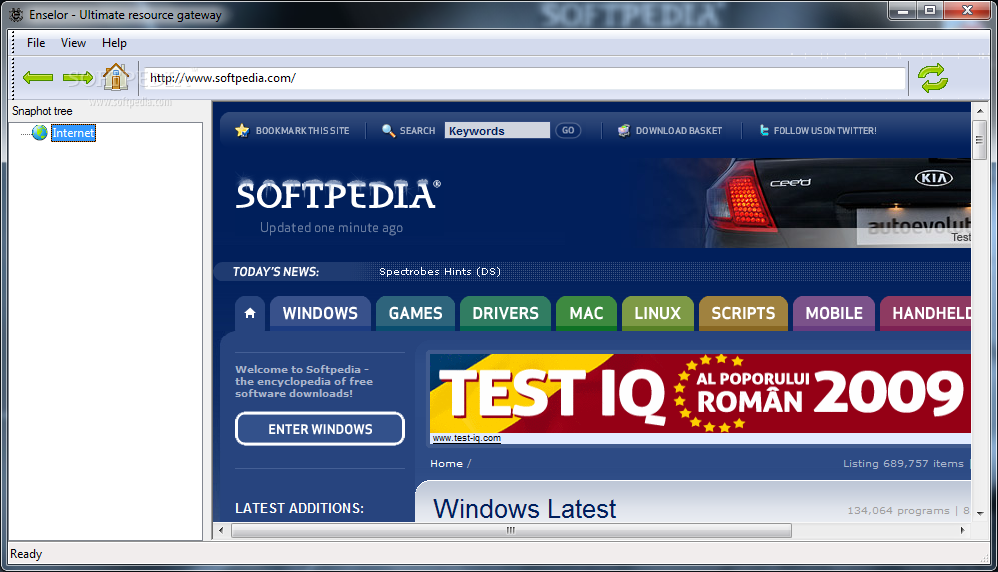The image size is (998, 572).
Task: Click the vertical scrollbar down arrow
Action: [980, 513]
